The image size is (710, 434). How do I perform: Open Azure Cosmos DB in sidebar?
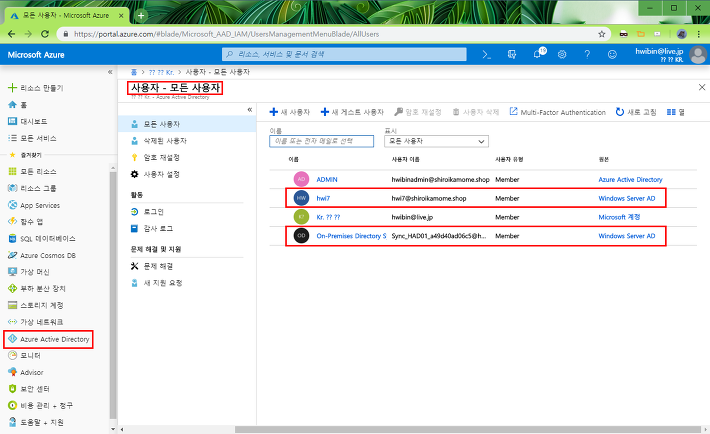42,256
